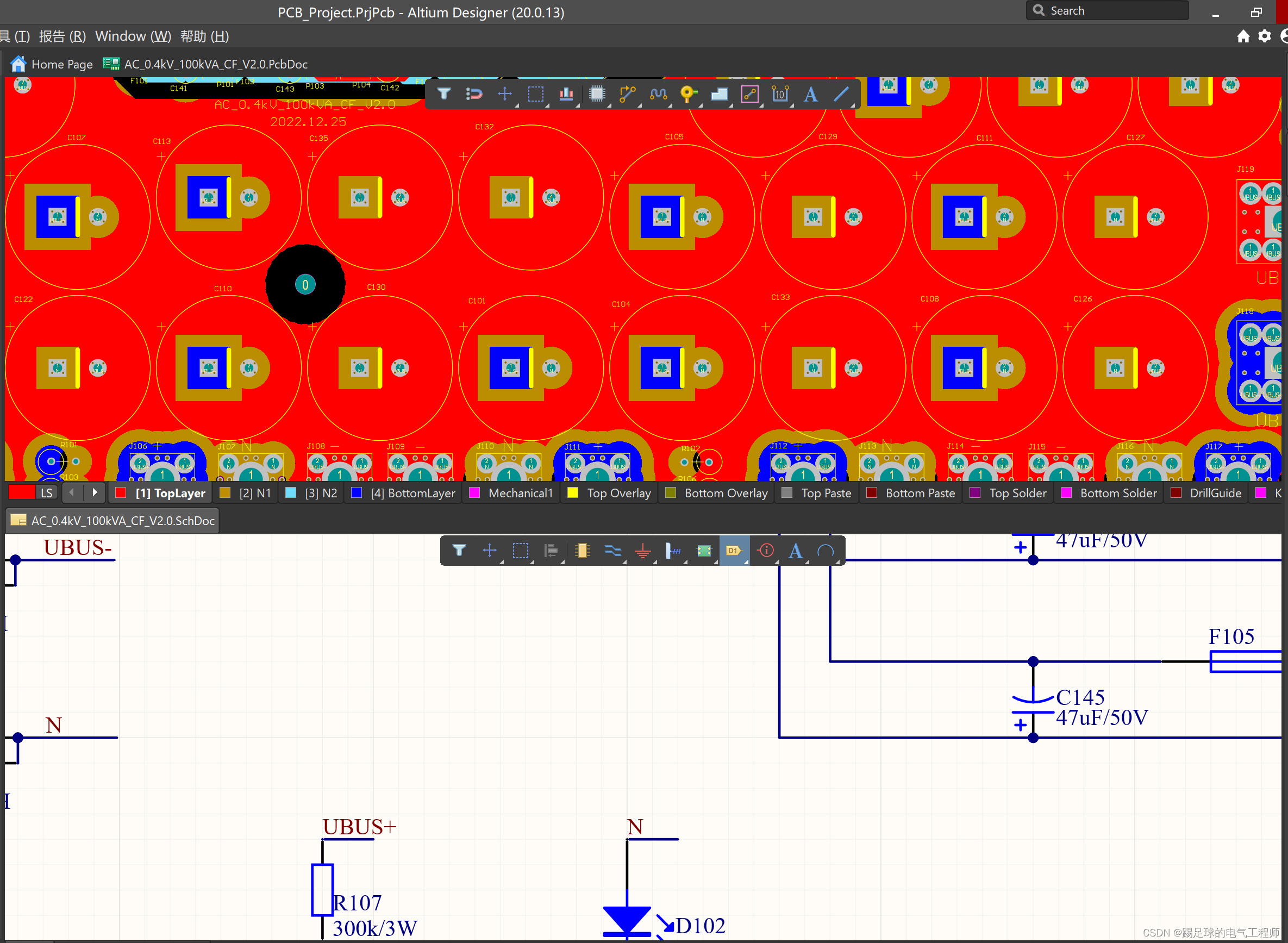Click the PCB selection filter funnel icon
Viewport: 1288px width, 943px height.
pos(444,93)
